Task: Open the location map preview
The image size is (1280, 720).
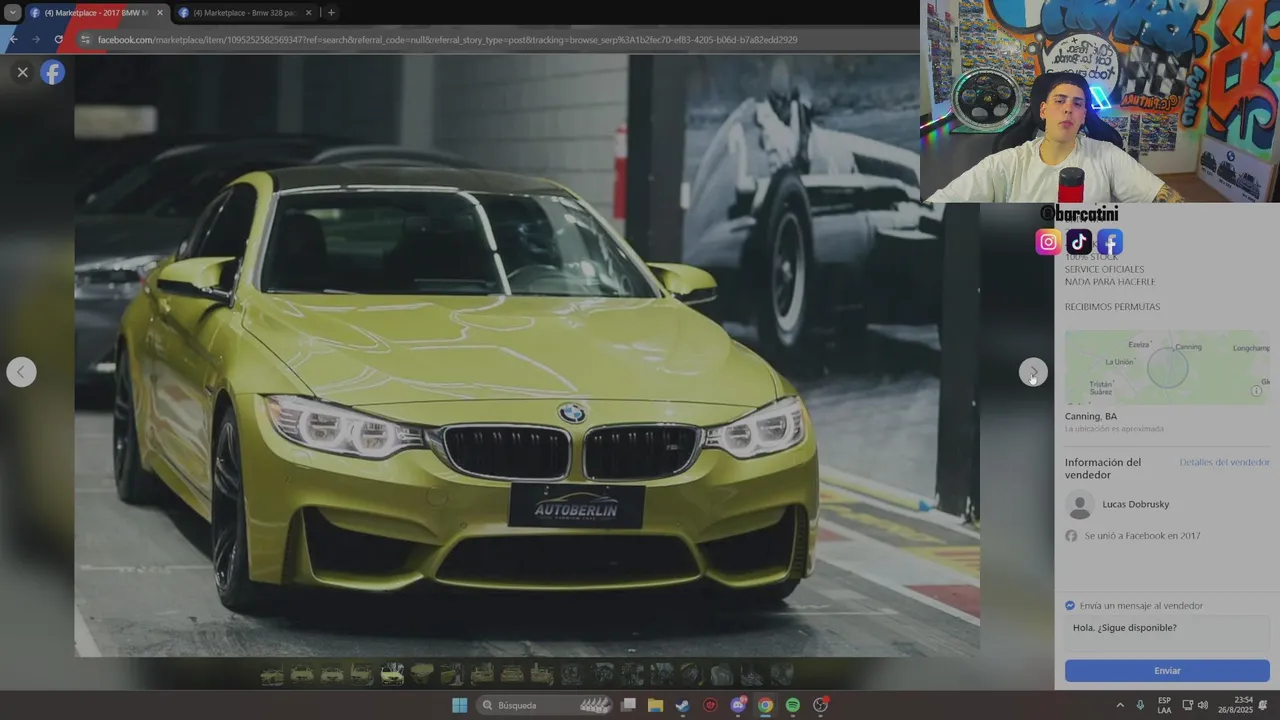Action: coord(1167,367)
